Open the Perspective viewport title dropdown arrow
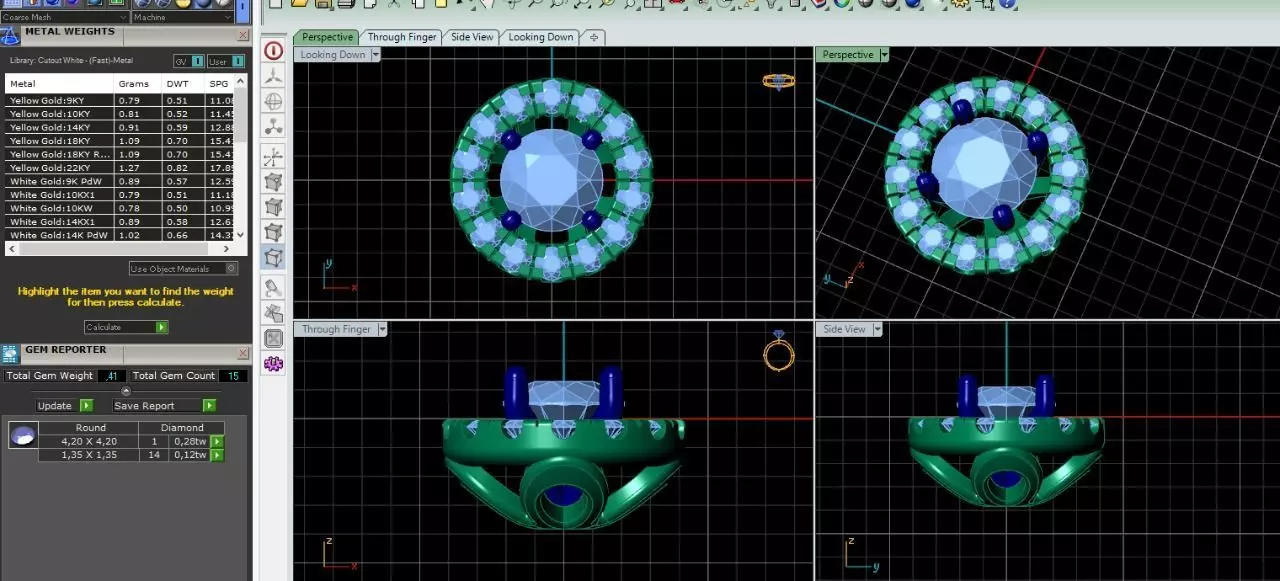The height and width of the screenshot is (581, 1280). (x=884, y=55)
